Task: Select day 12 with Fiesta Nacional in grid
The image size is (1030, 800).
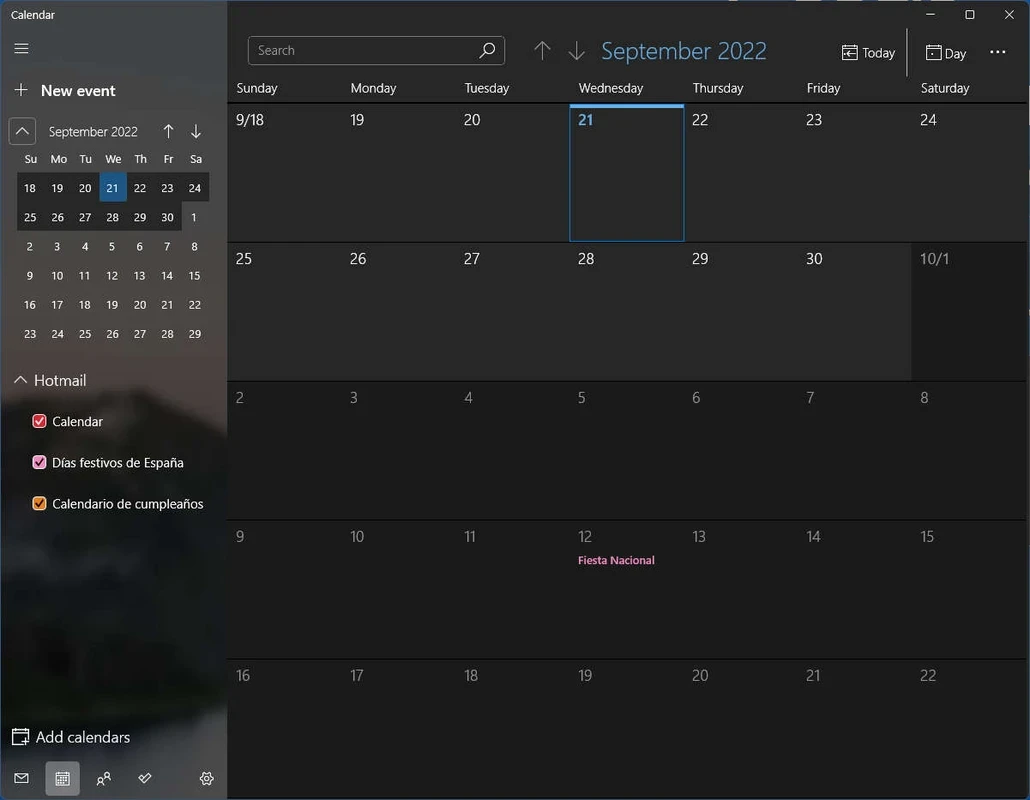Action: (626, 590)
